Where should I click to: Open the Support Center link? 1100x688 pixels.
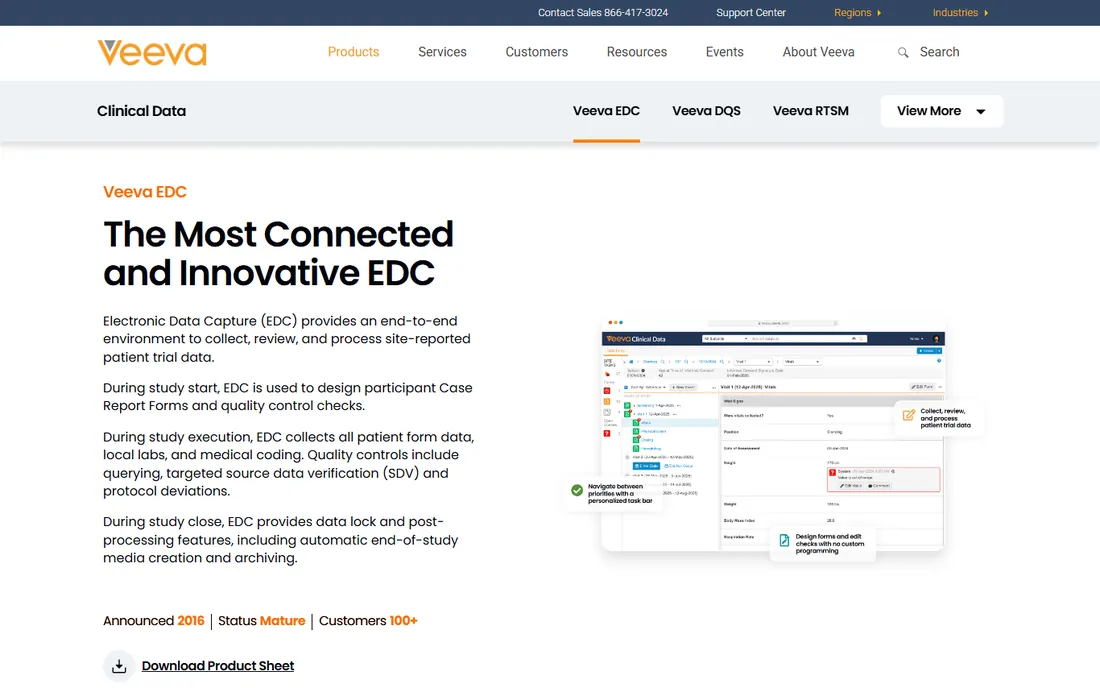(x=751, y=13)
